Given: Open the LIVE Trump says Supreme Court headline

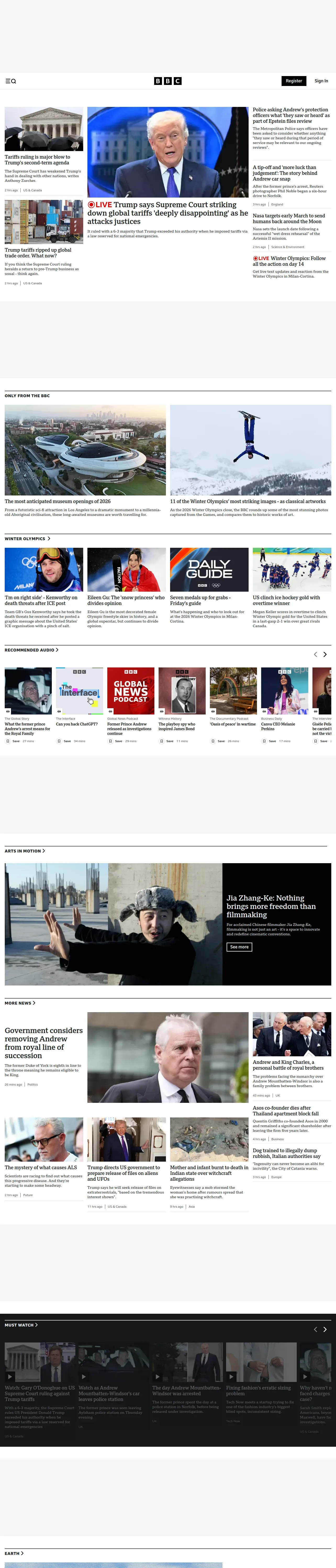Looking at the screenshot, I should [x=168, y=213].
